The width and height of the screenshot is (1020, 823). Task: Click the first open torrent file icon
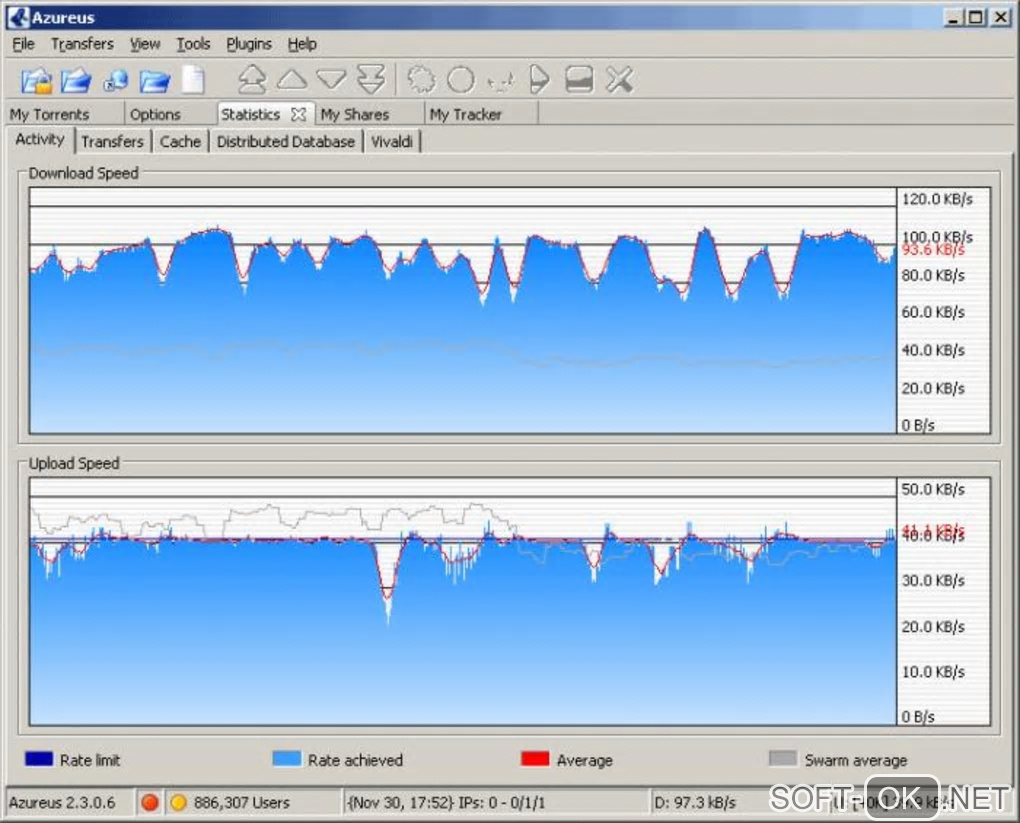[36, 80]
